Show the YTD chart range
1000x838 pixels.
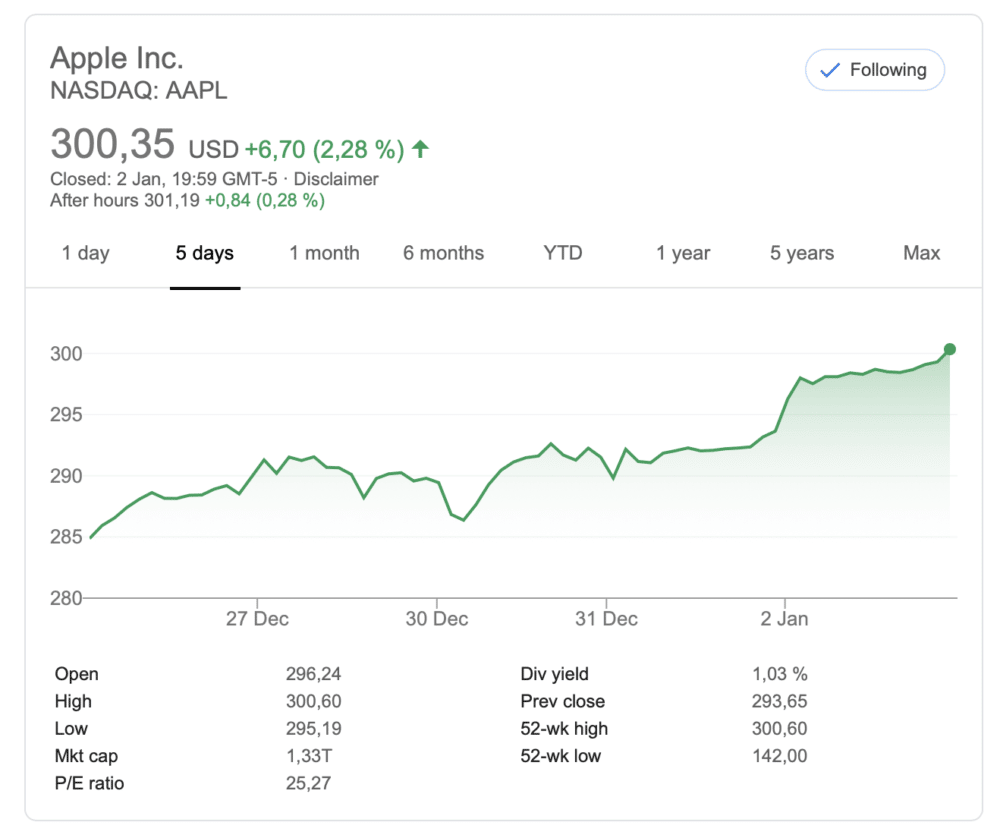(x=562, y=253)
